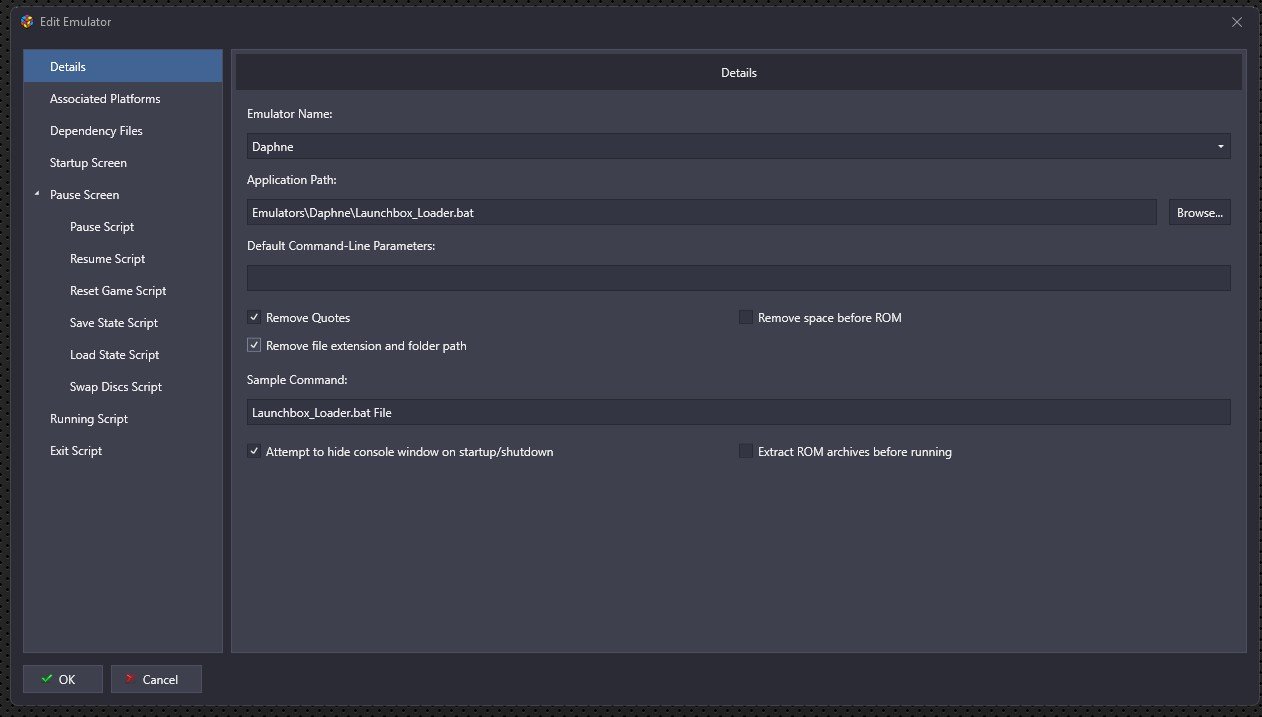Viewport: 1262px width, 717px height.
Task: Select Associated Platforms in sidebar
Action: 105,99
